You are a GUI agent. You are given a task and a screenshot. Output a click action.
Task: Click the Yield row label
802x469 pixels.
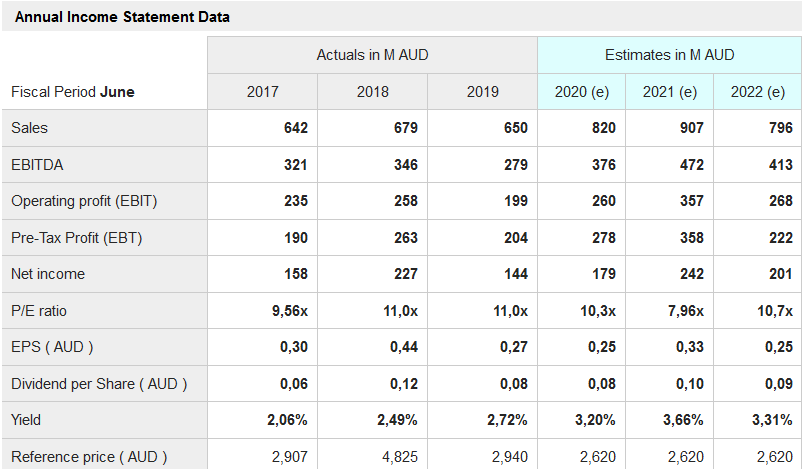pyautogui.click(x=27, y=420)
